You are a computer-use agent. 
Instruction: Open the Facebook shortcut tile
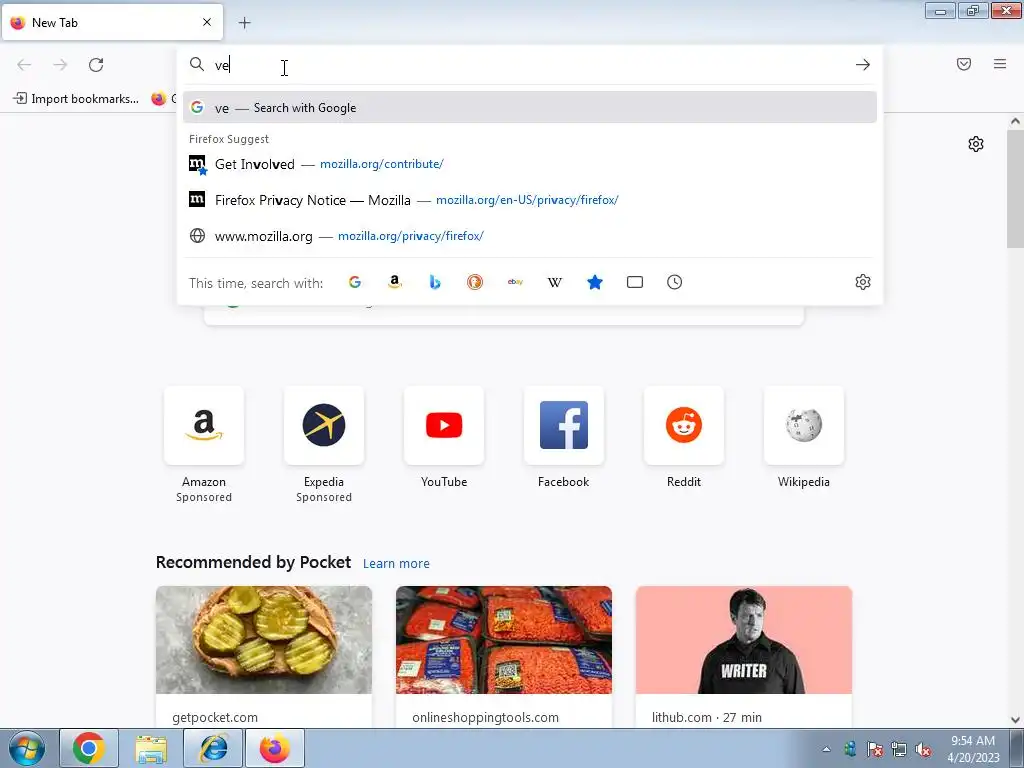[564, 438]
